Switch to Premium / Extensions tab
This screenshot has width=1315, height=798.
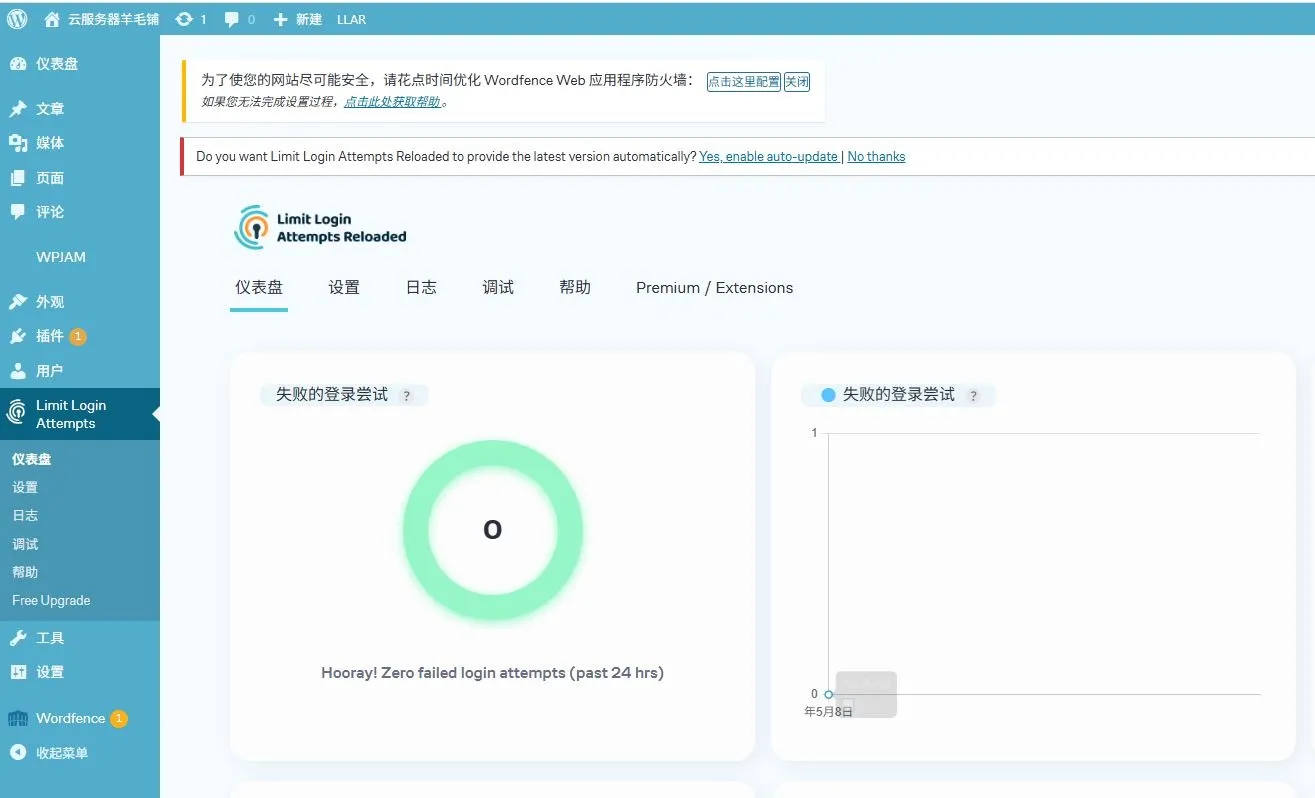tap(714, 288)
